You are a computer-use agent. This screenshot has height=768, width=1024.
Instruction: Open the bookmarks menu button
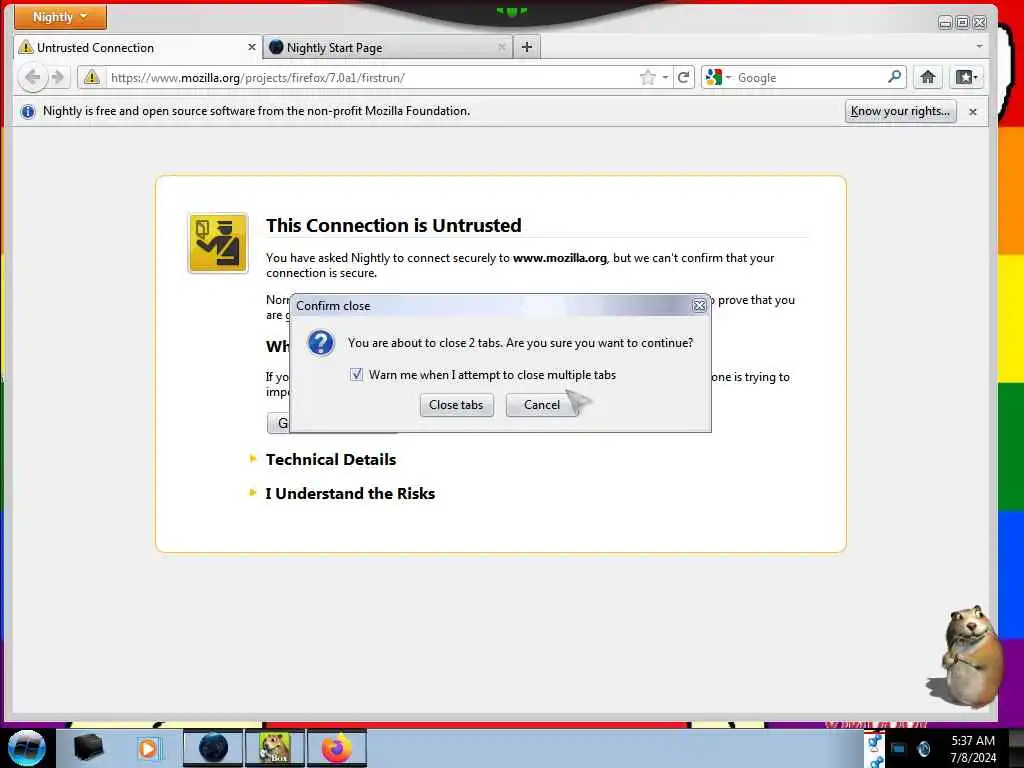coord(966,78)
